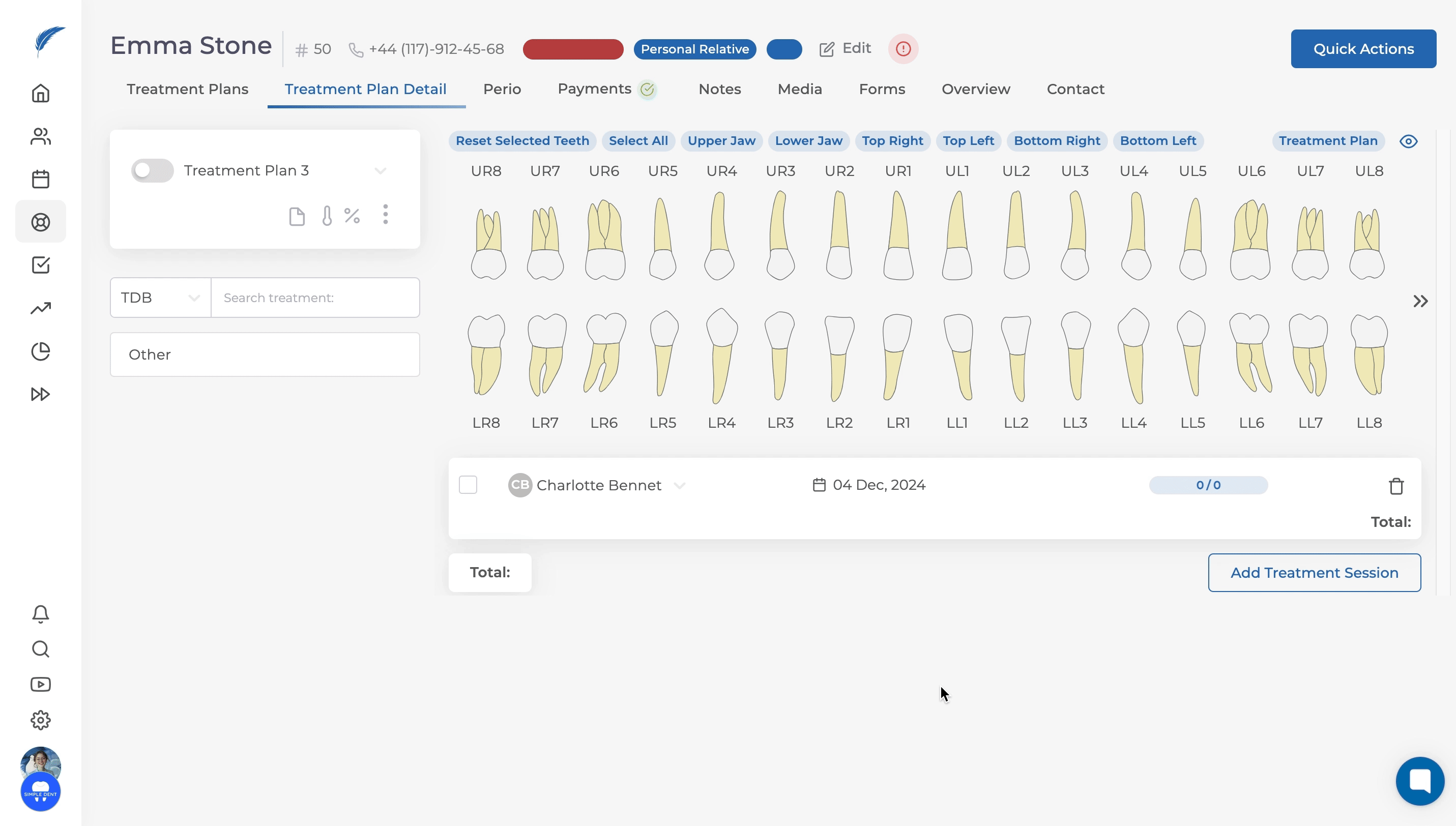Image resolution: width=1456 pixels, height=826 pixels.
Task: Click the lifebuoy treatment icon in sidebar
Action: [x=40, y=222]
